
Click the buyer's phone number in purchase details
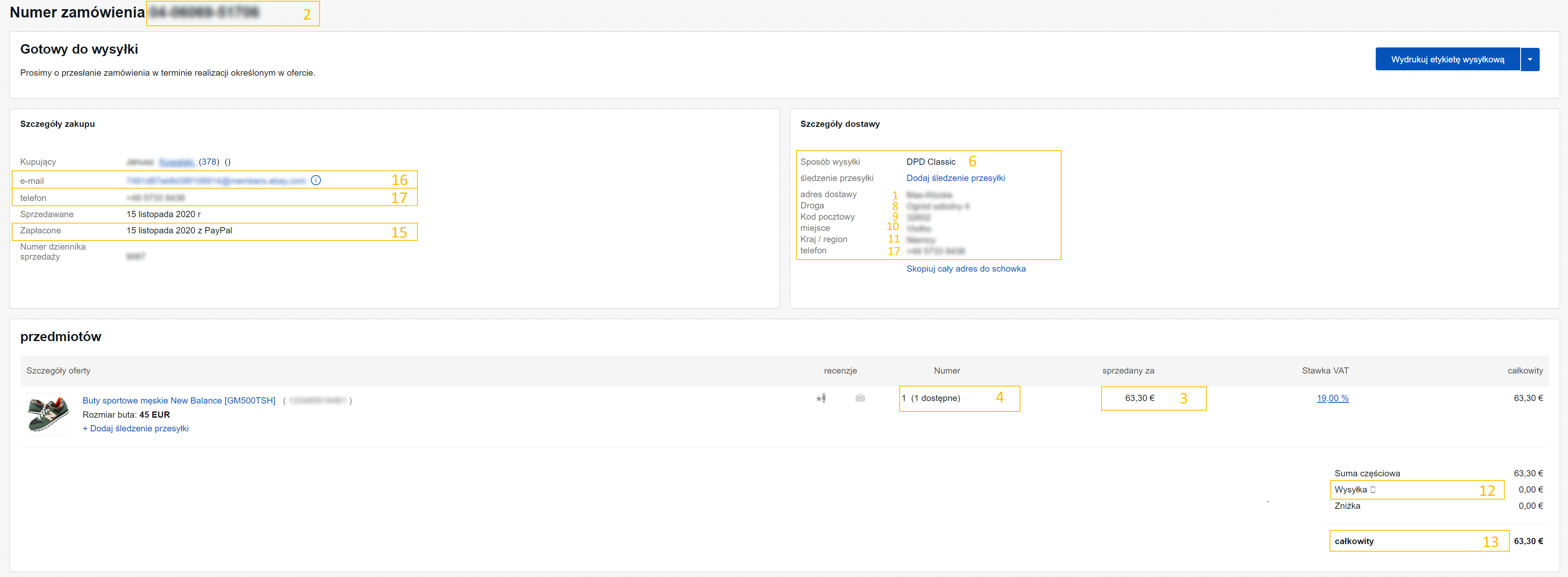click(155, 198)
